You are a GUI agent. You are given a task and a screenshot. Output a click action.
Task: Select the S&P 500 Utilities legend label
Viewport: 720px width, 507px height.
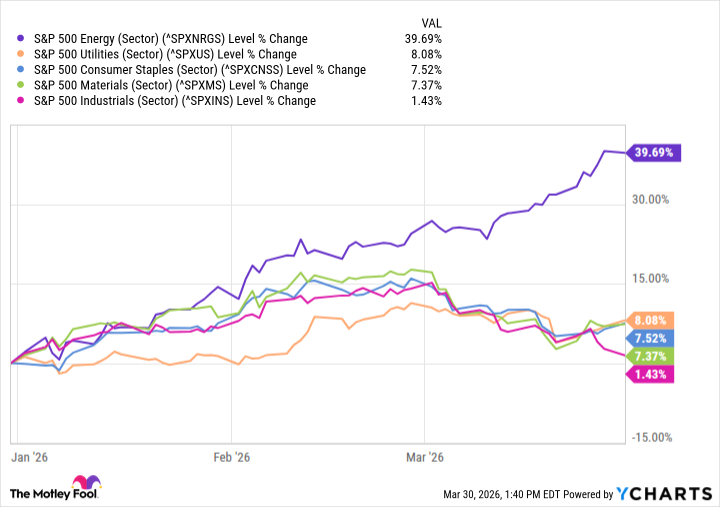166,54
